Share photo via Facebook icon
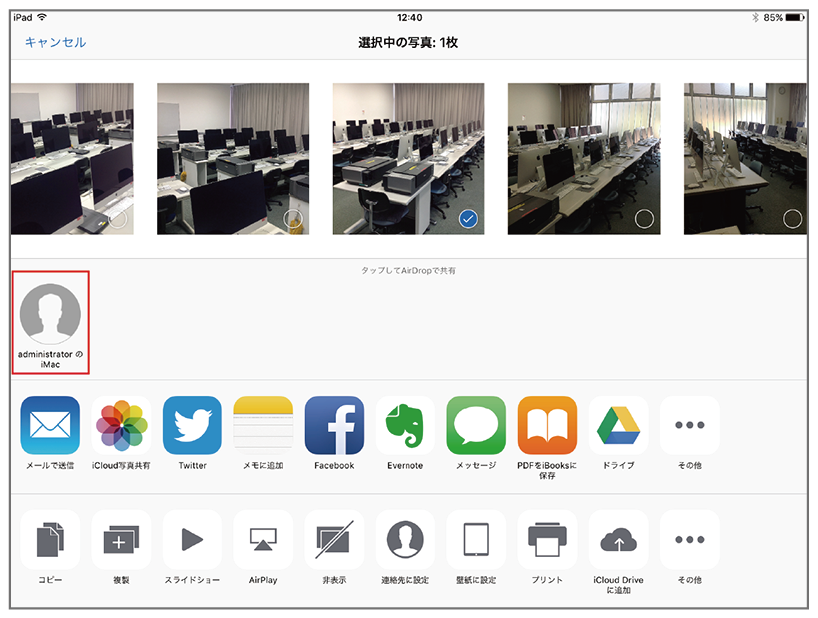 pos(334,426)
